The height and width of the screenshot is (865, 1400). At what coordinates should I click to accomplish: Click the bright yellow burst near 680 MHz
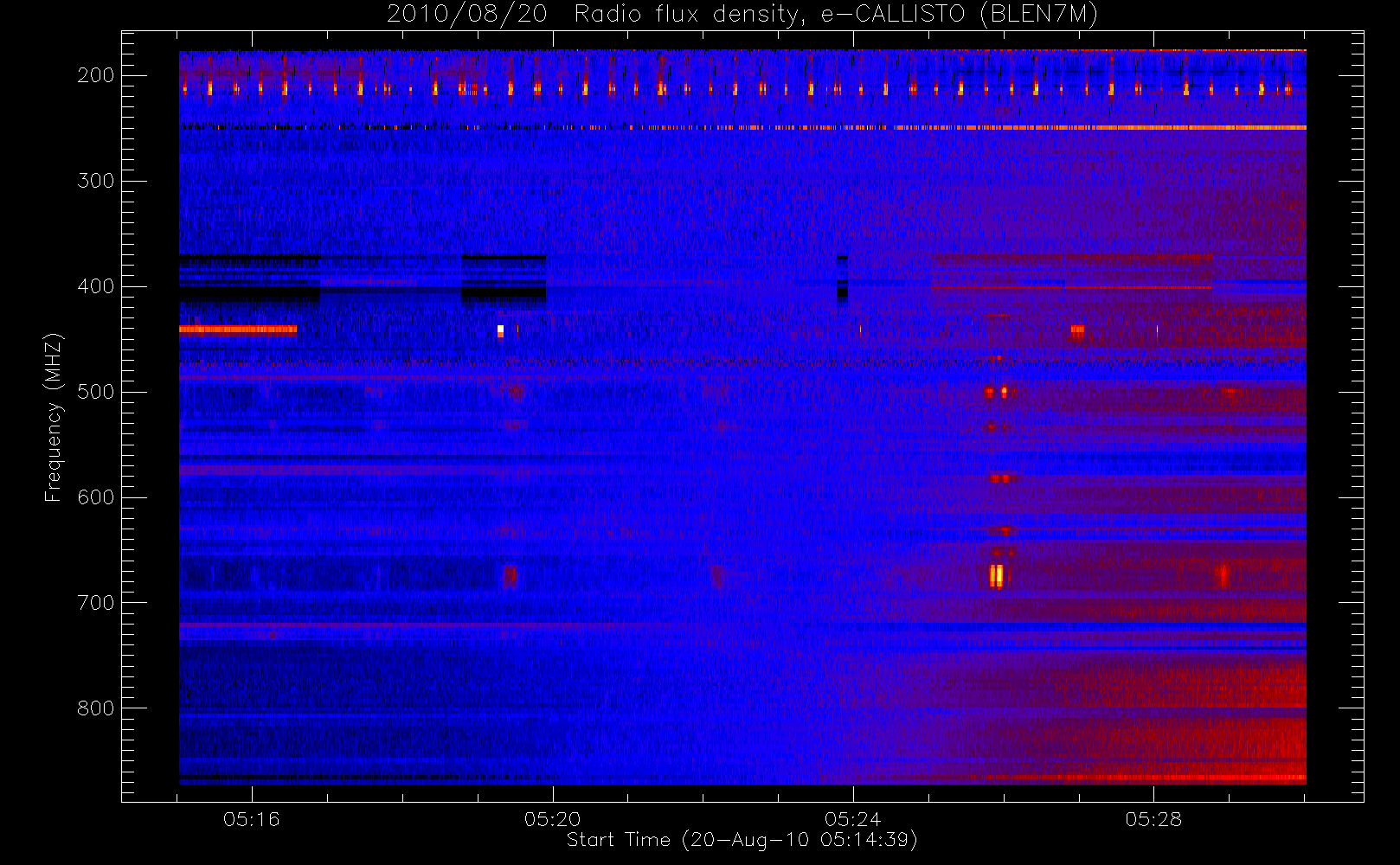[996, 575]
